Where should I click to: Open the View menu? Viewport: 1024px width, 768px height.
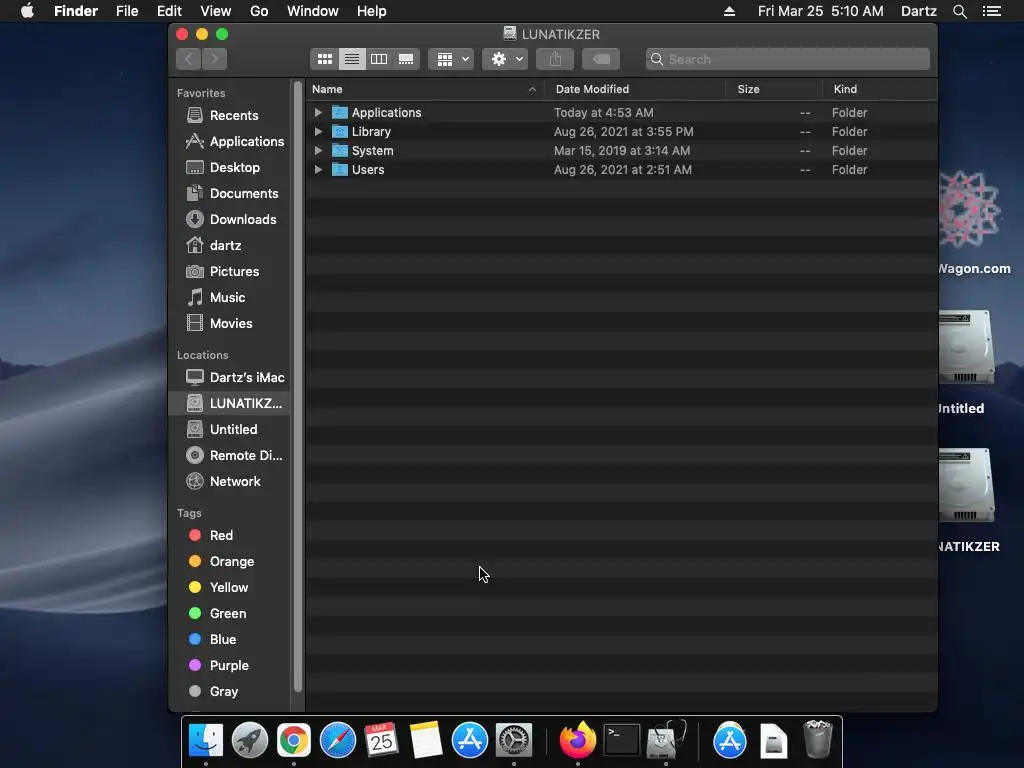(216, 11)
